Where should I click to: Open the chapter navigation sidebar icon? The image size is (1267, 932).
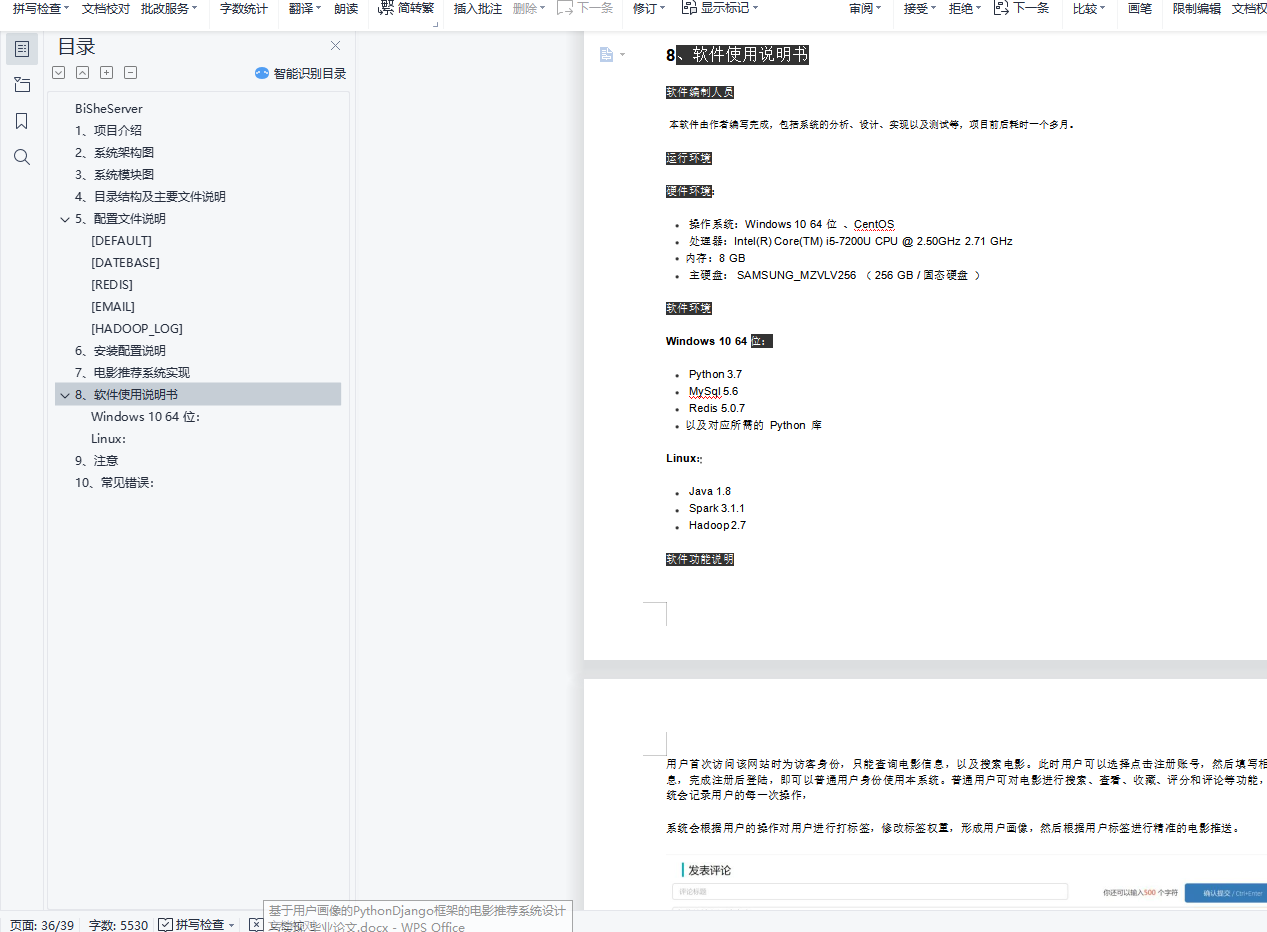tap(22, 85)
